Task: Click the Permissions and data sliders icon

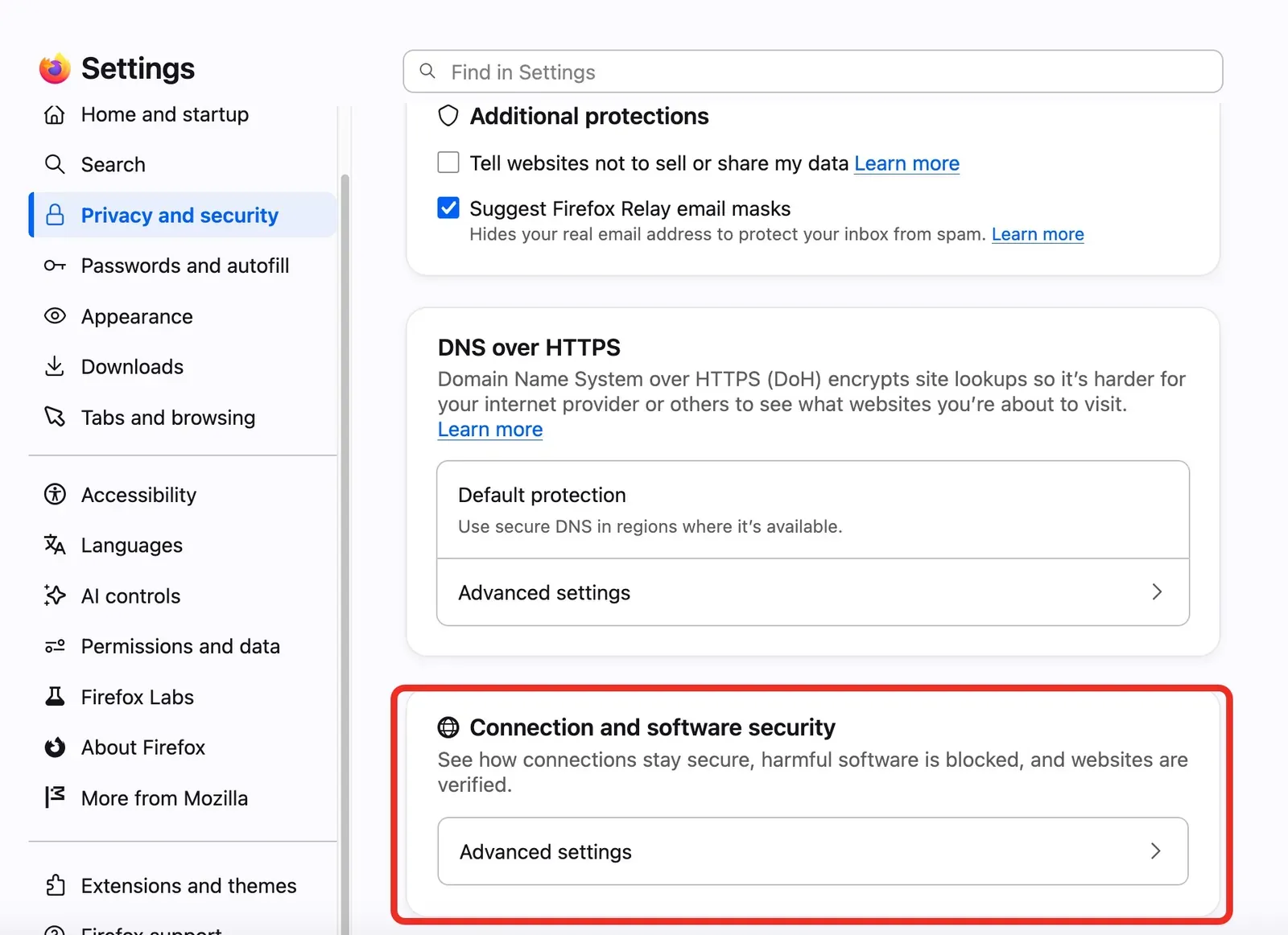Action: [54, 646]
